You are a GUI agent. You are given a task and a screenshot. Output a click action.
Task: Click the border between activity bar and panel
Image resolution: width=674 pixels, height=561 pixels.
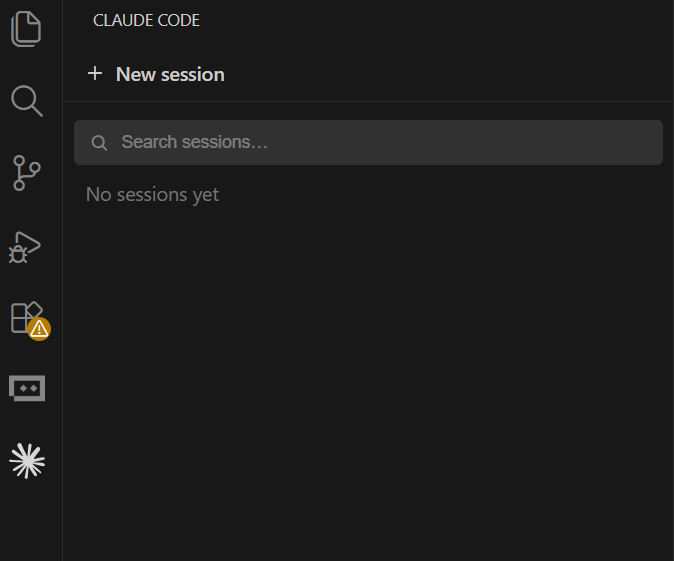pos(63,280)
